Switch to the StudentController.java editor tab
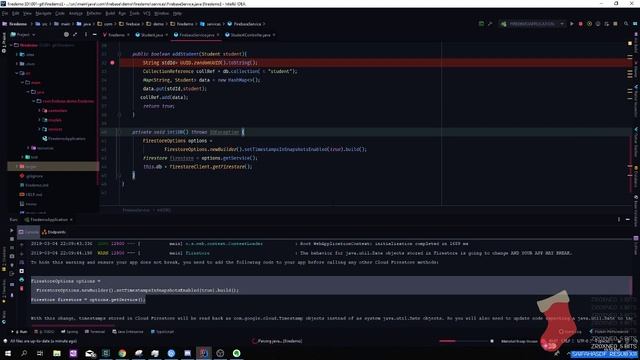The image size is (640, 360). [x=250, y=35]
